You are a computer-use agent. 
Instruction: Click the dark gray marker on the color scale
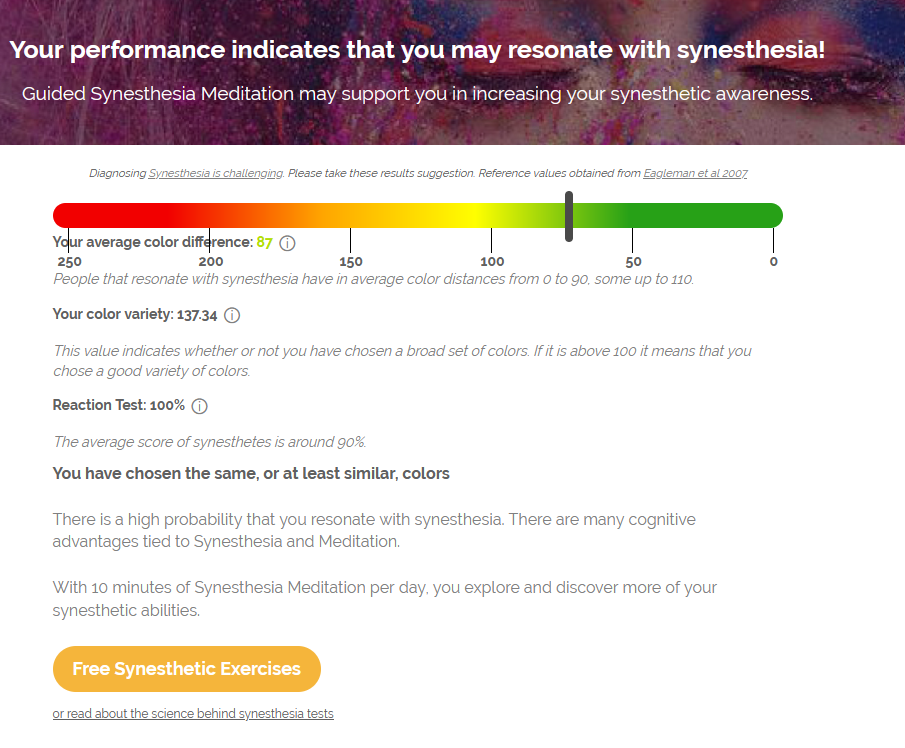tap(569, 216)
